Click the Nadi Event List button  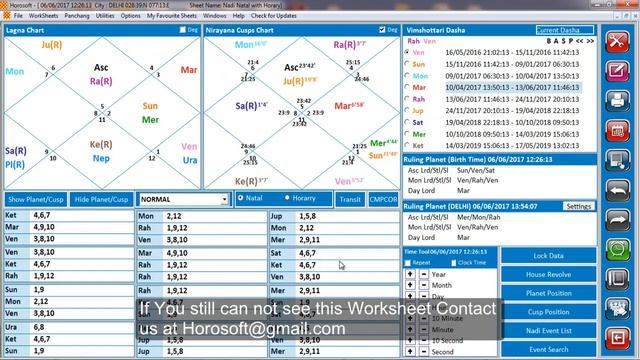[x=548, y=331]
